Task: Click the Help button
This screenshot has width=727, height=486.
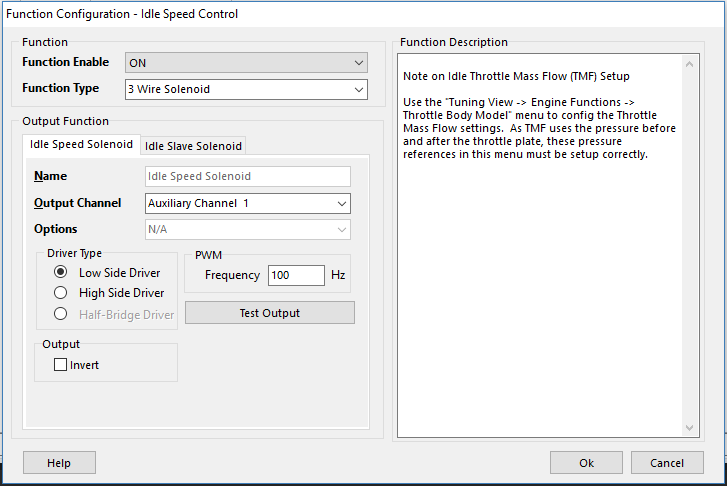Action: click(59, 463)
